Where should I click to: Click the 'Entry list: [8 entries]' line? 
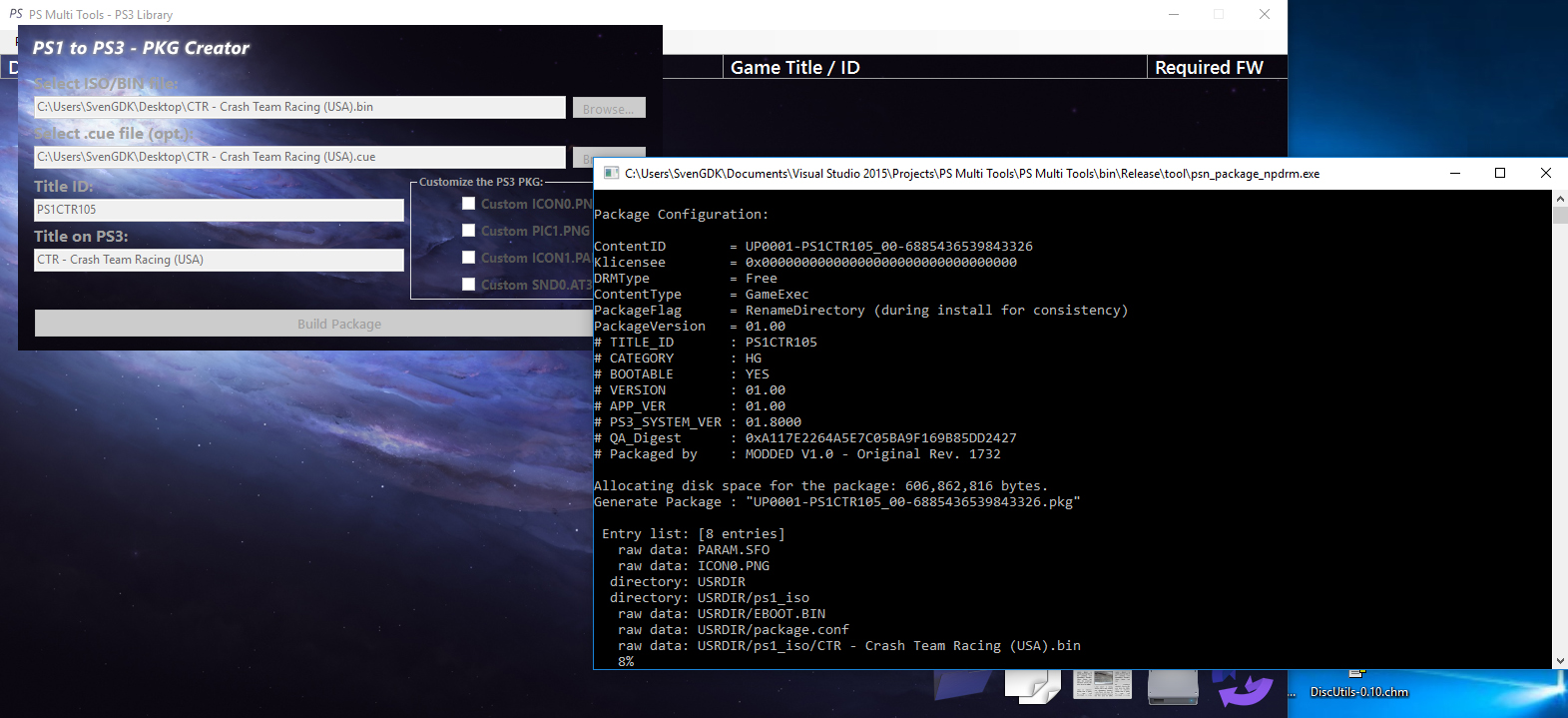694,534
